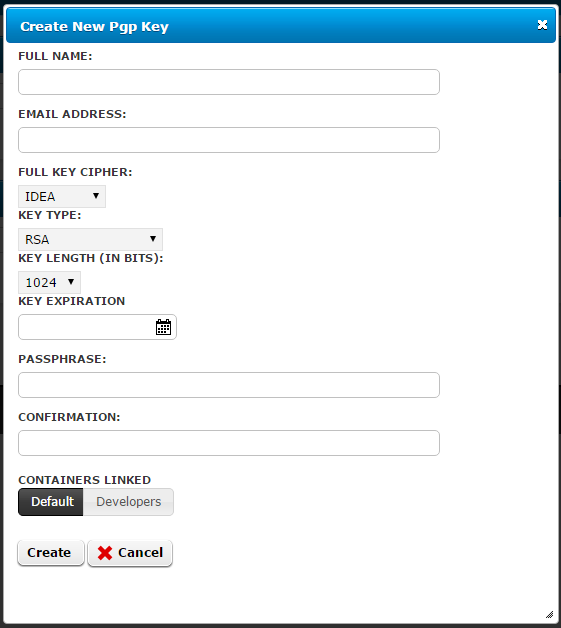Image resolution: width=561 pixels, height=628 pixels.
Task: Close the Create New Pgp Key dialog
Action: [542, 25]
